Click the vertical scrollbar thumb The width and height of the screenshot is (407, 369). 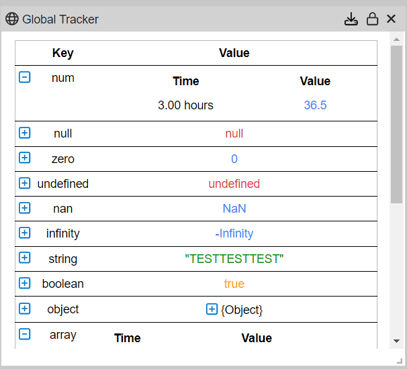pyautogui.click(x=396, y=124)
